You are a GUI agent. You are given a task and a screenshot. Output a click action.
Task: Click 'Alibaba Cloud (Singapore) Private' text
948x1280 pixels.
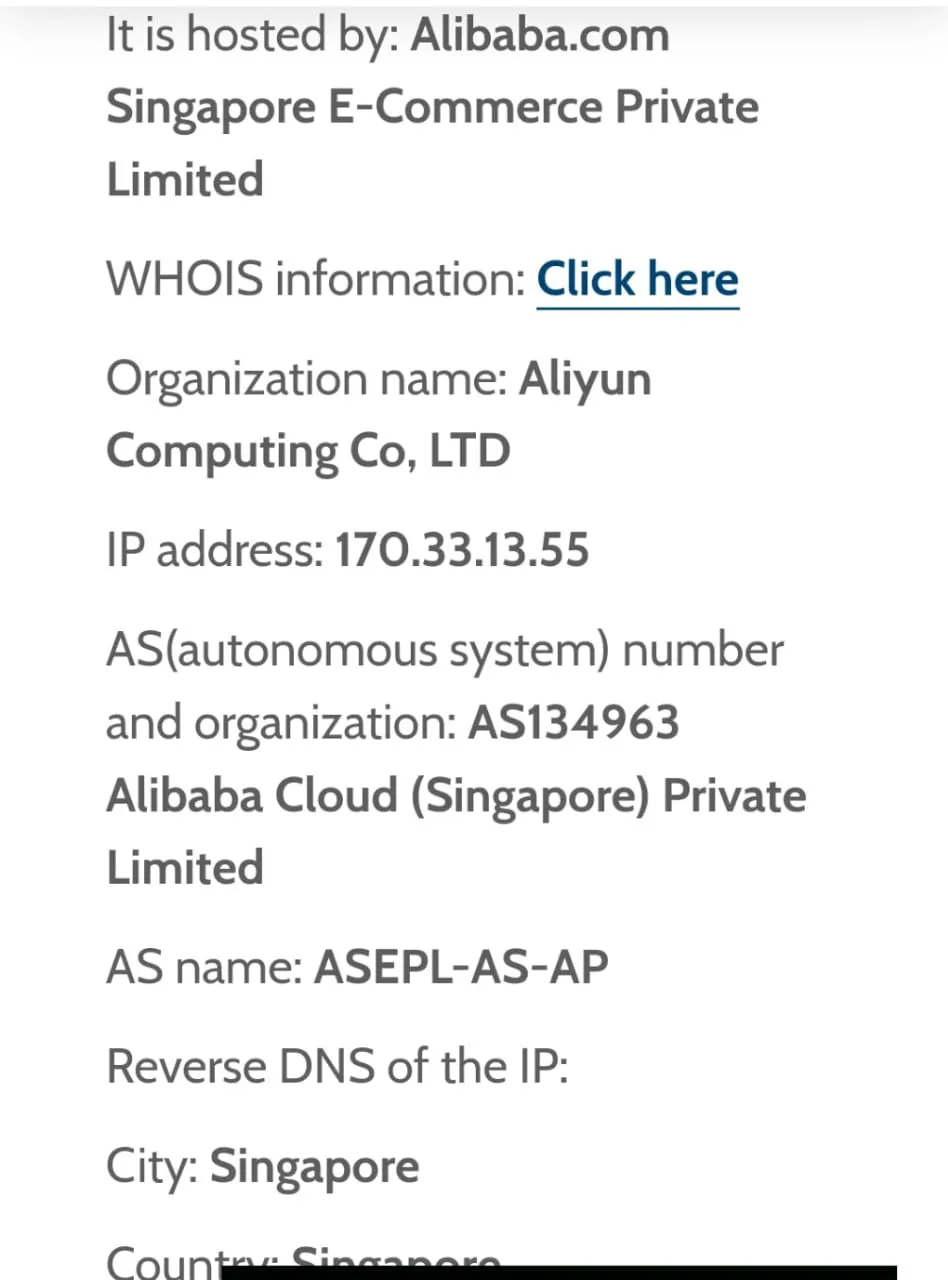tap(456, 795)
